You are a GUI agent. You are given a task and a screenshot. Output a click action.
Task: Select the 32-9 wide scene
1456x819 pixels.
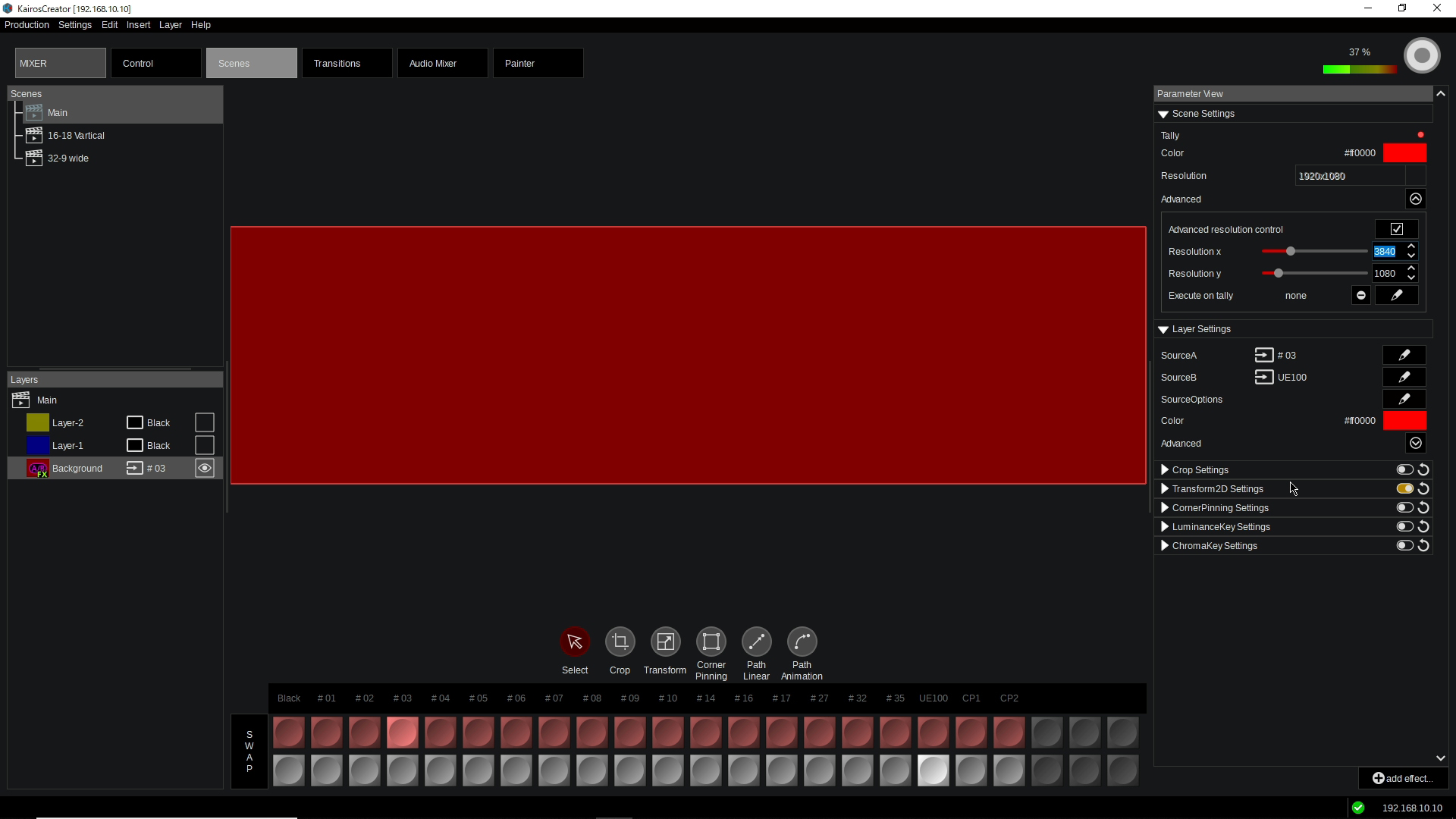tap(68, 158)
